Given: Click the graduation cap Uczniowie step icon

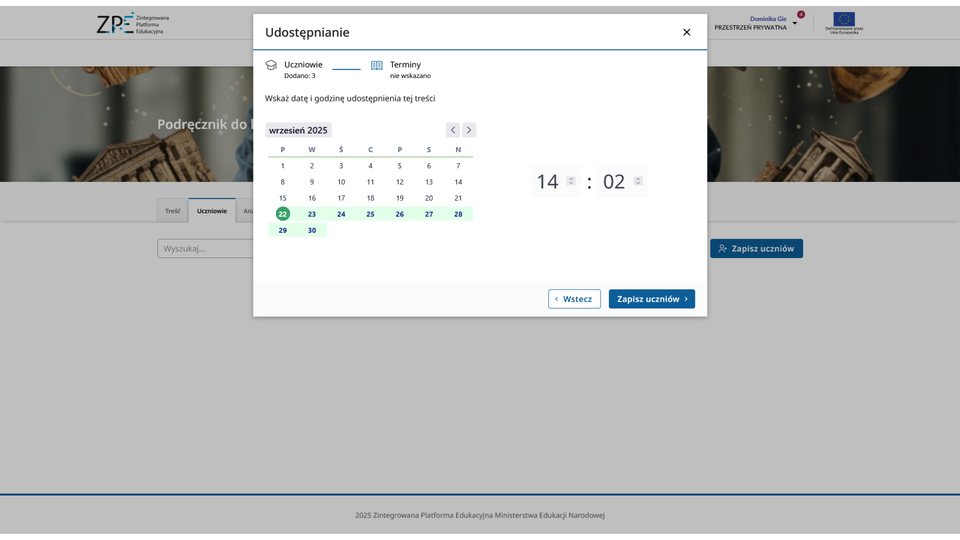Looking at the screenshot, I should [x=271, y=65].
